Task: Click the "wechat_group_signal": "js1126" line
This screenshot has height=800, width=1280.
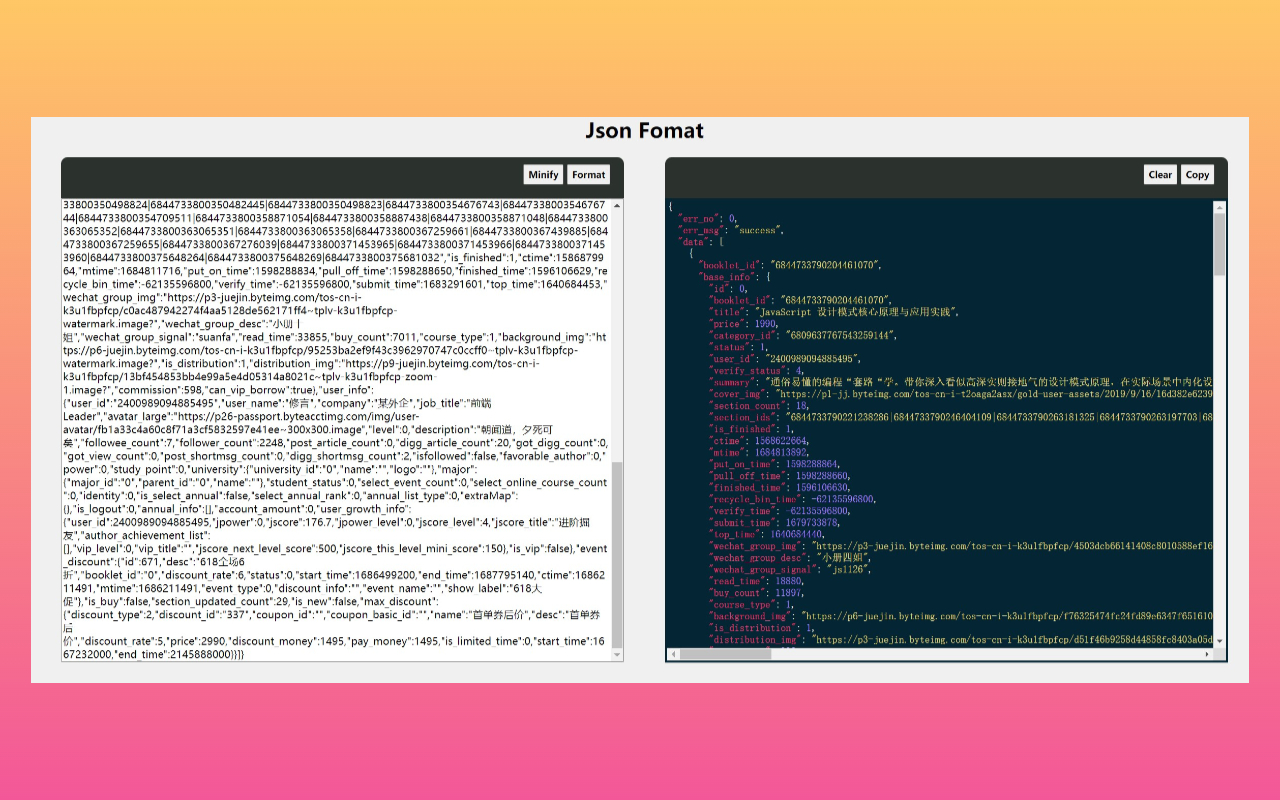Action: (789, 569)
